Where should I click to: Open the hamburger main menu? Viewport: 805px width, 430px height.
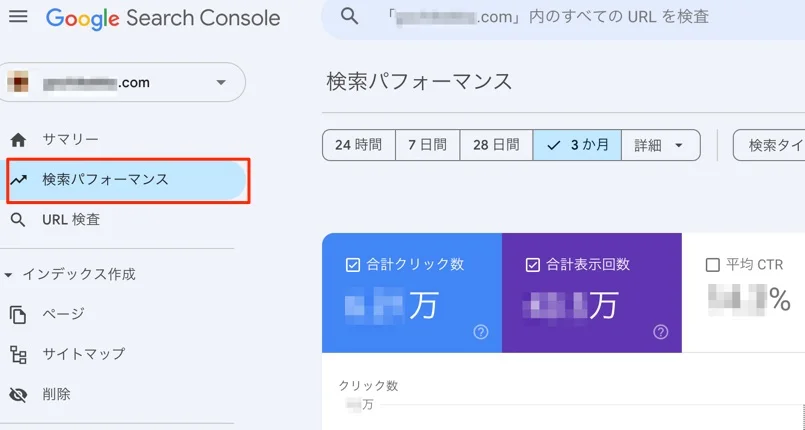point(18,17)
